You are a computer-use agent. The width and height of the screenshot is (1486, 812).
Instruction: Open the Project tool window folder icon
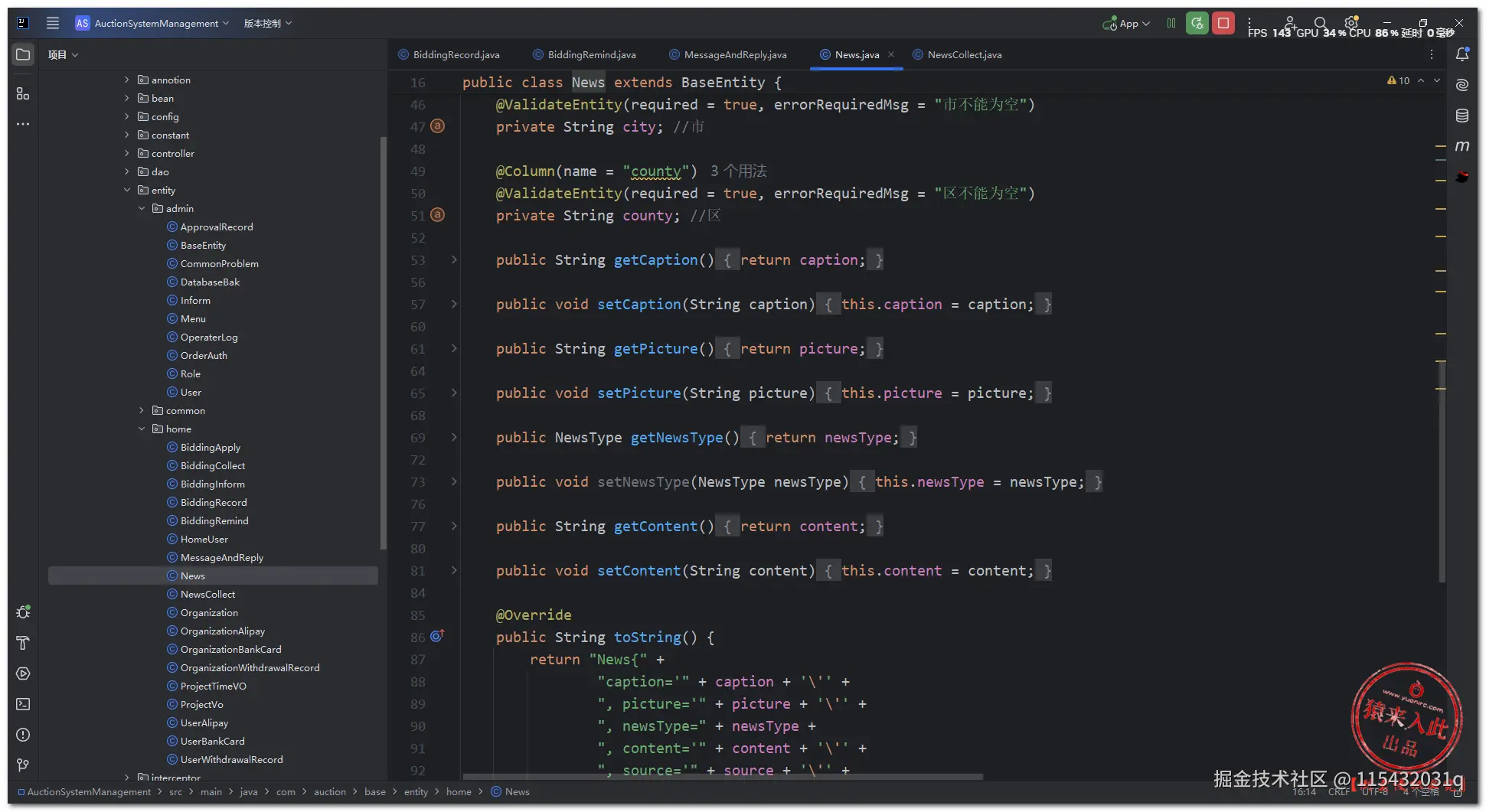pos(23,54)
